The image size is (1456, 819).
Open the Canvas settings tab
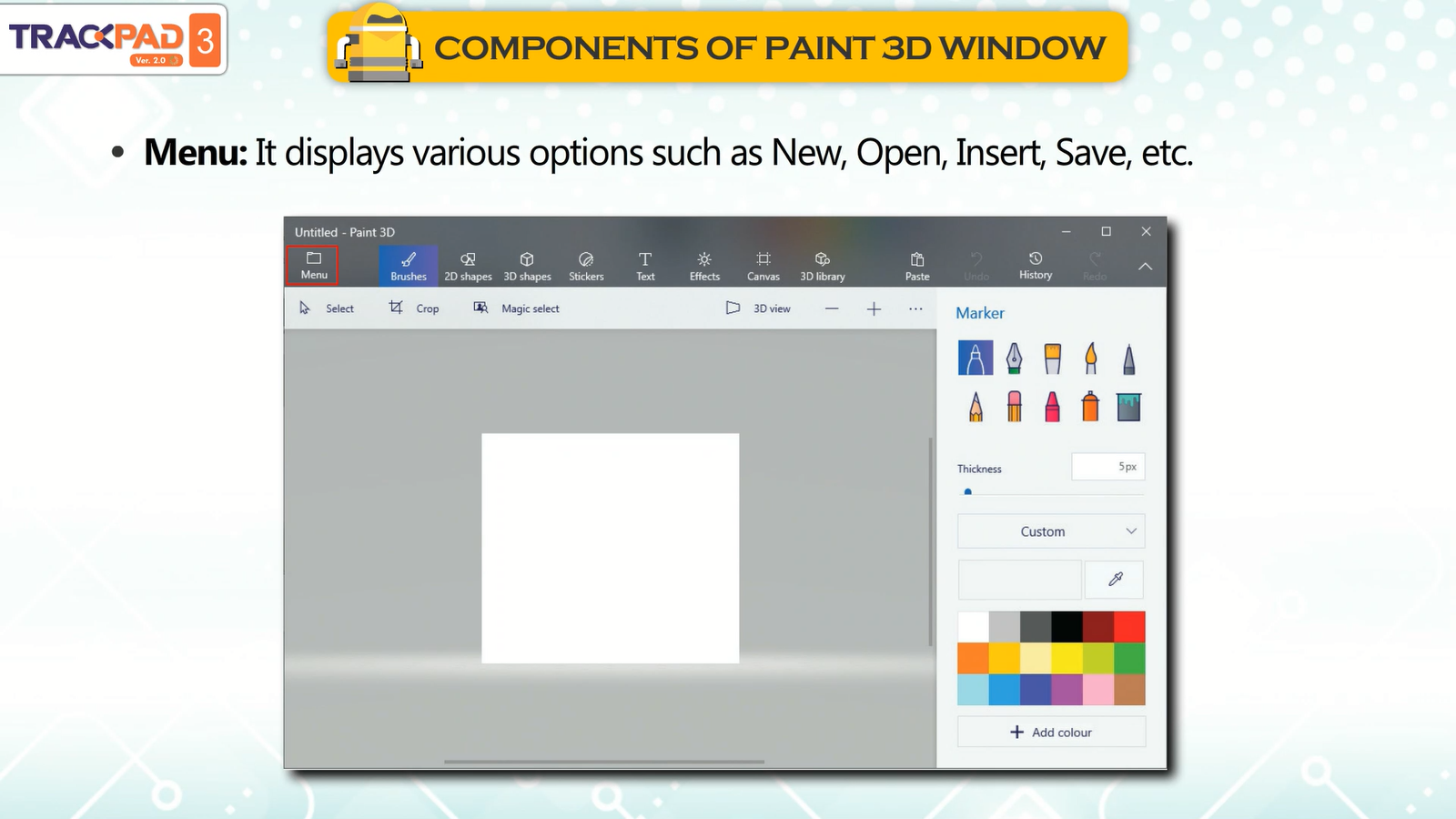click(763, 266)
